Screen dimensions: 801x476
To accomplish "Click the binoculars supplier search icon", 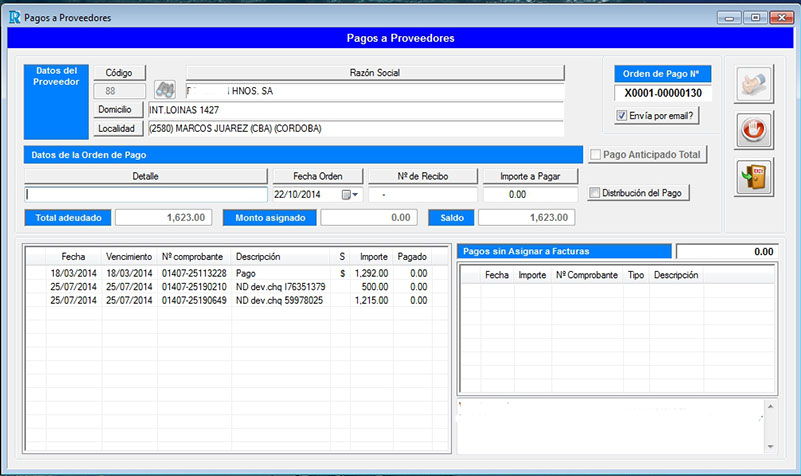I will pos(164,92).
